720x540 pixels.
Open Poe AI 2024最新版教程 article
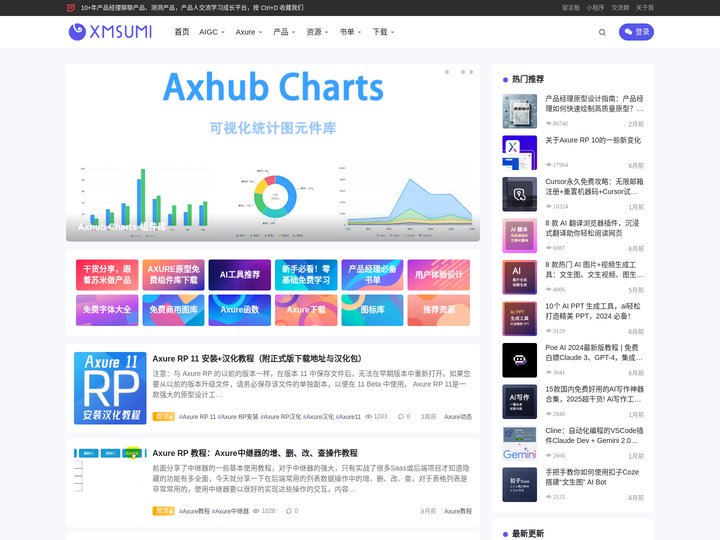594,352
